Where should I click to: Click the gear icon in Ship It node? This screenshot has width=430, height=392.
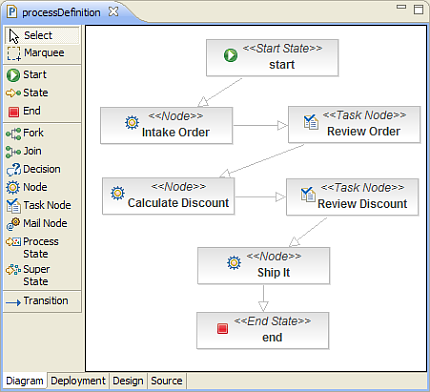click(x=234, y=263)
